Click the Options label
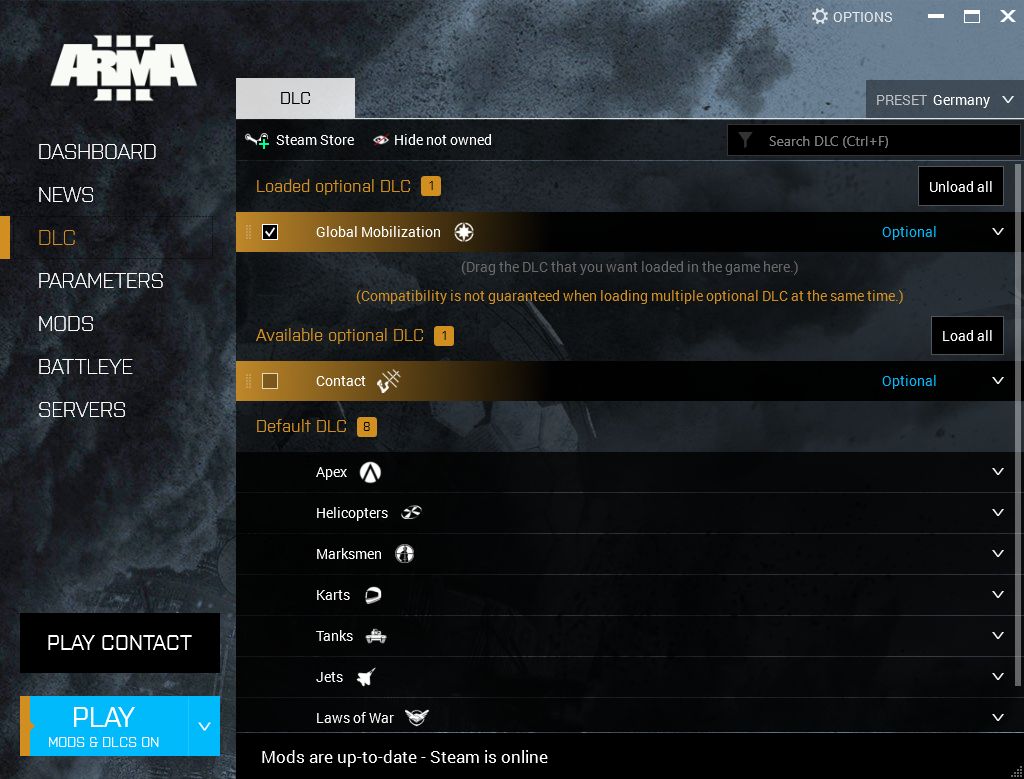This screenshot has height=779, width=1024. [x=862, y=17]
